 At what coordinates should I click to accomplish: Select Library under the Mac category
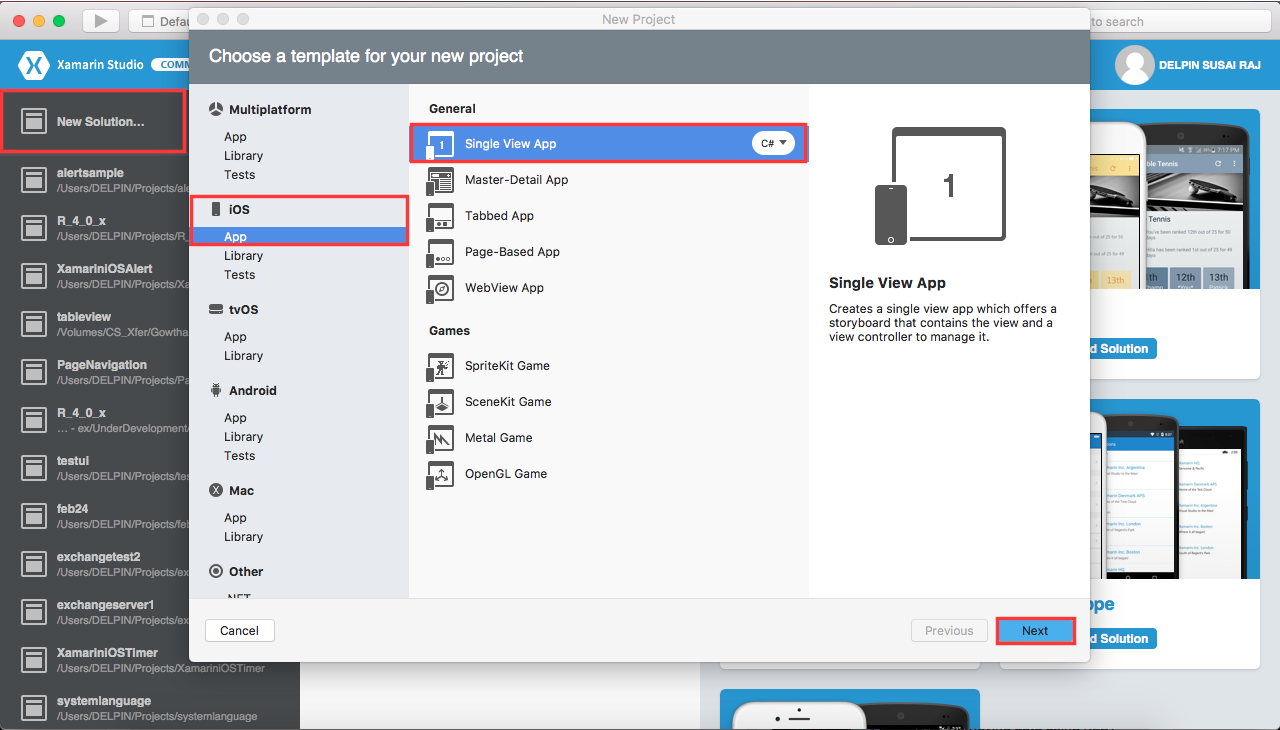pyautogui.click(x=243, y=537)
